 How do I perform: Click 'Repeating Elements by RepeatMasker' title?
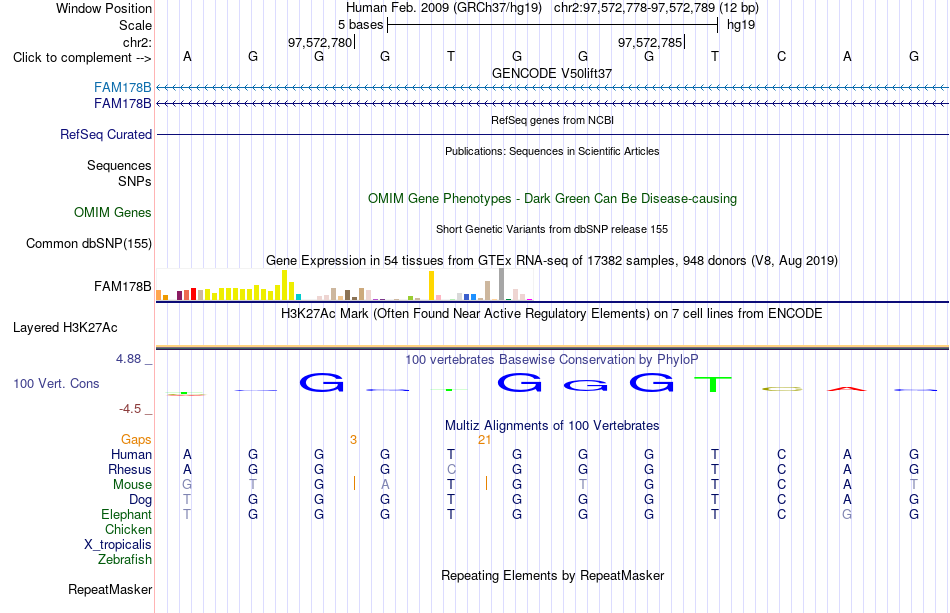[553, 575]
